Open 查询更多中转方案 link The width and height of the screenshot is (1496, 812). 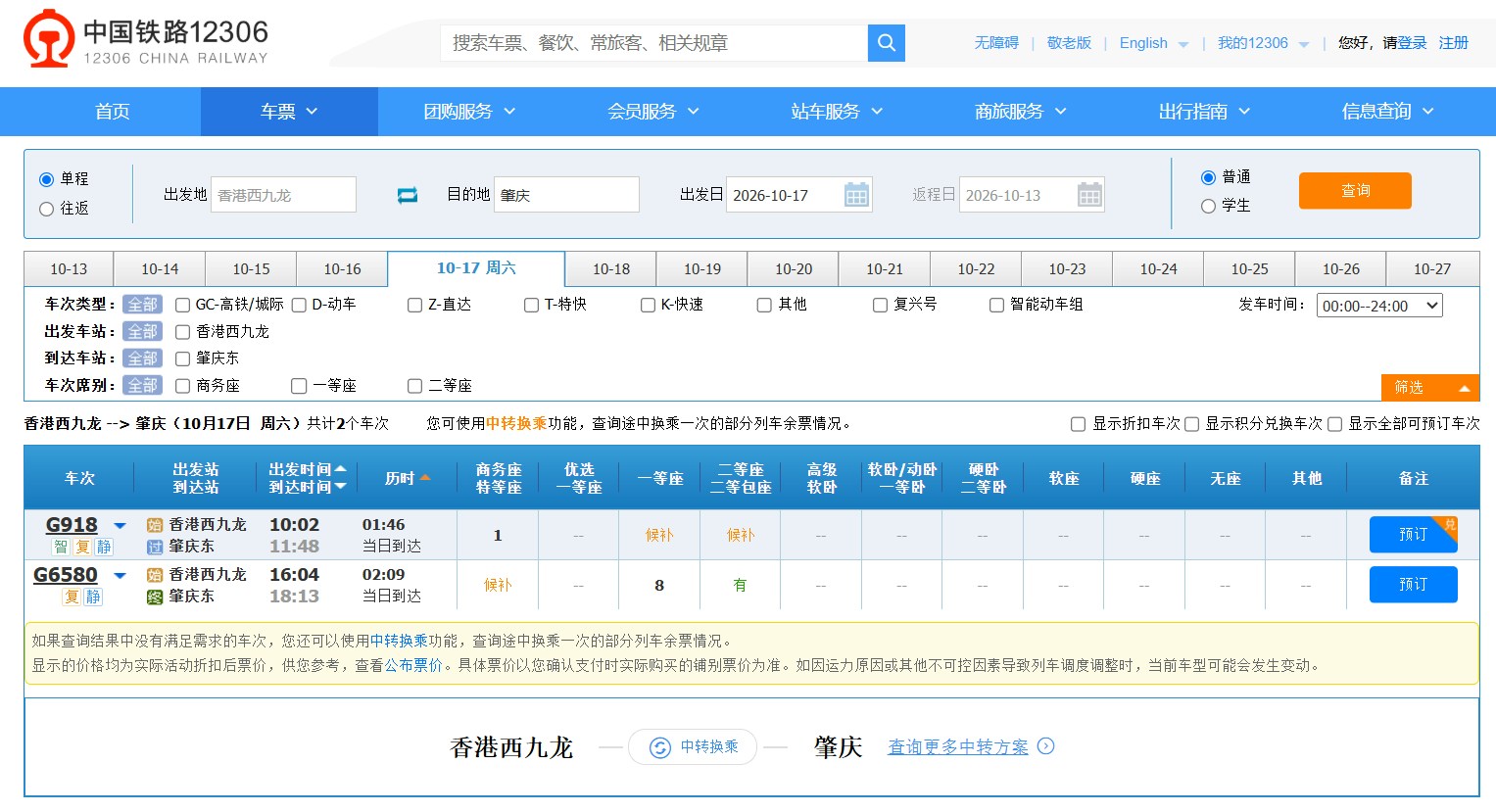958,747
